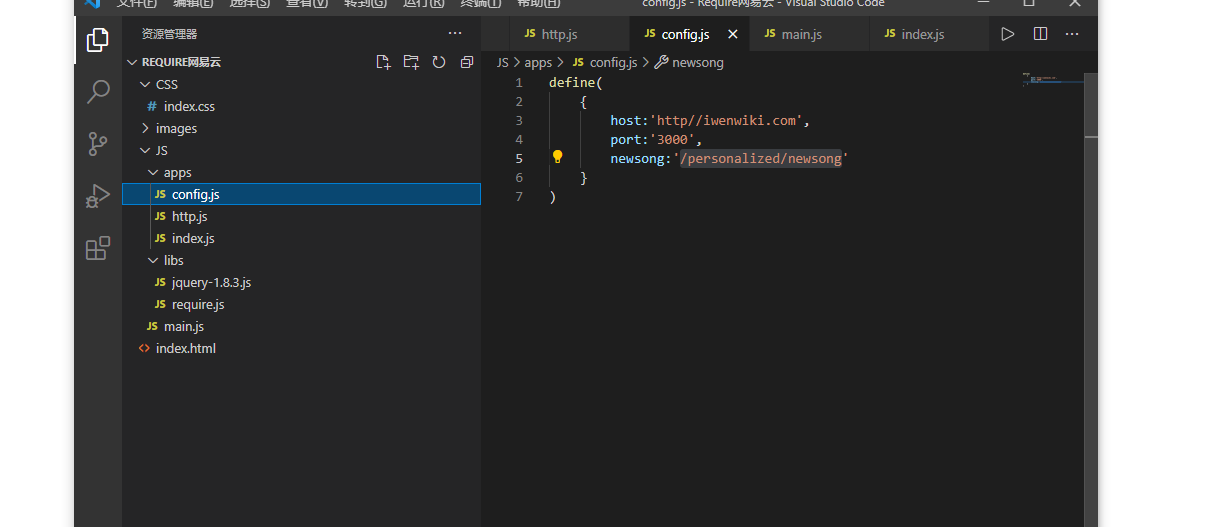Image resolution: width=1206 pixels, height=527 pixels.
Task: Open main.js in the file tree
Action: (301, 326)
